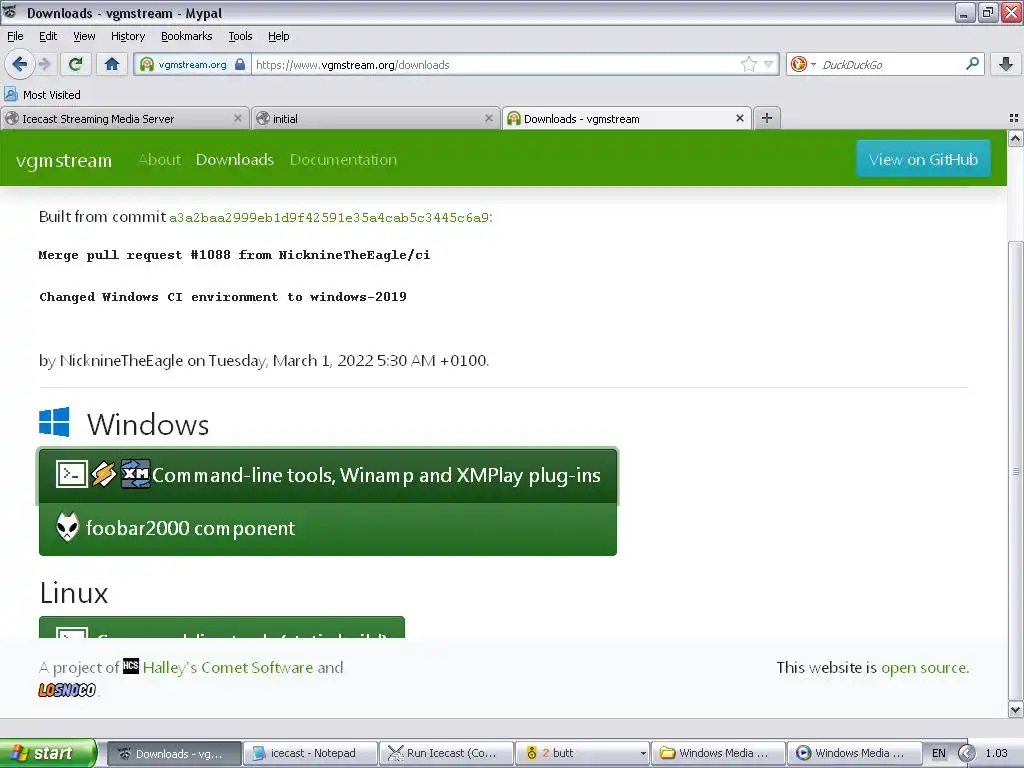
Task: Open the search engine selector dropdown
Action: [803, 64]
